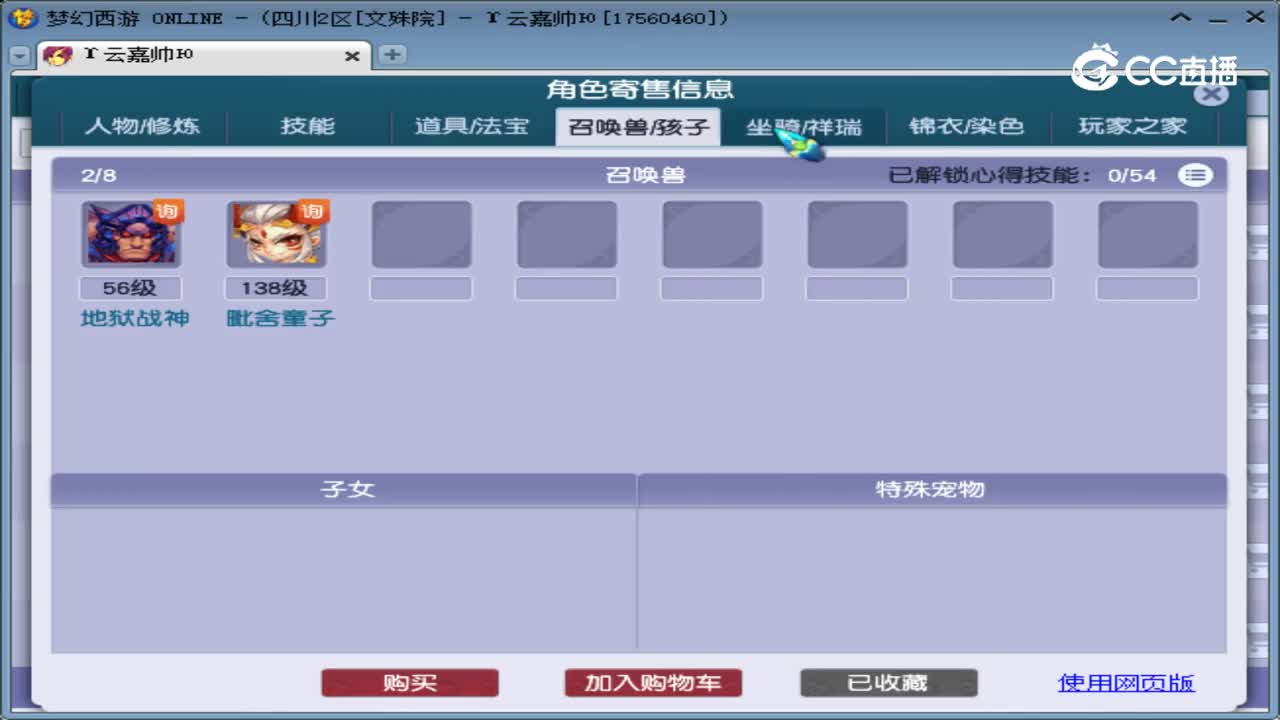The width and height of the screenshot is (1280, 720).
Task: Close the 云嘉帅 character tab
Action: point(352,57)
